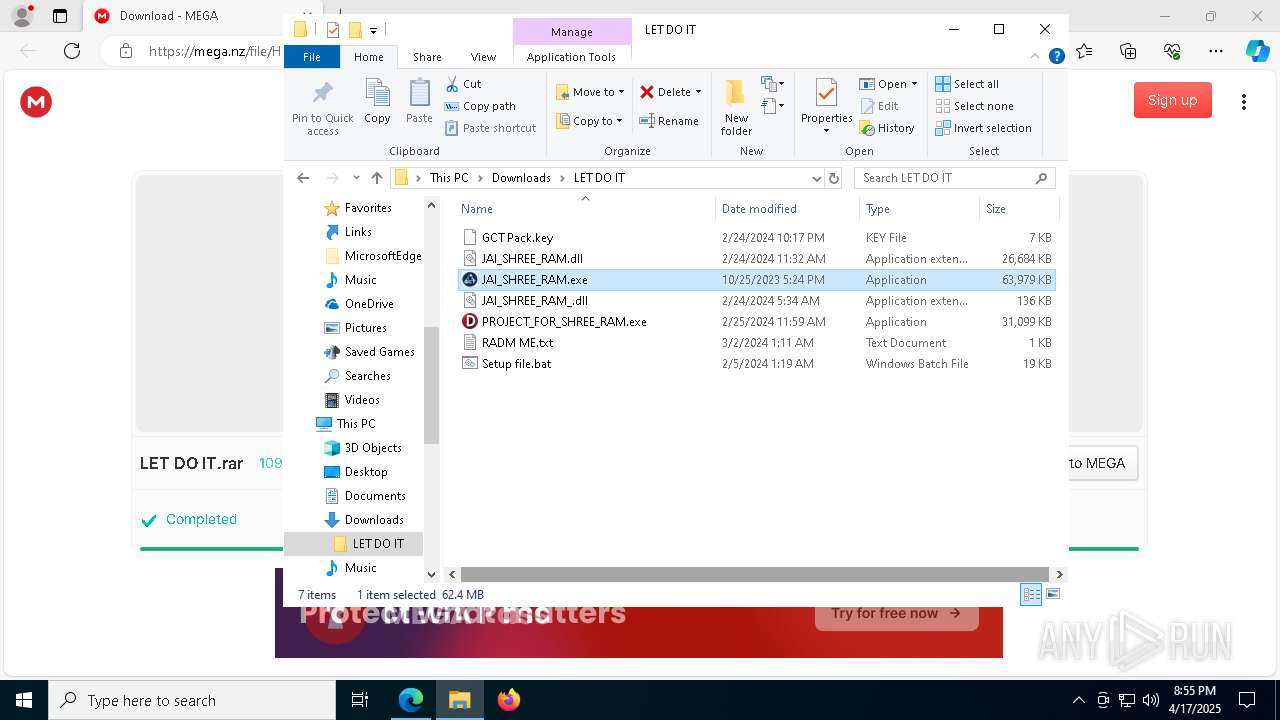
Task: Refresh the LET DO IT folder view
Action: click(x=834, y=178)
